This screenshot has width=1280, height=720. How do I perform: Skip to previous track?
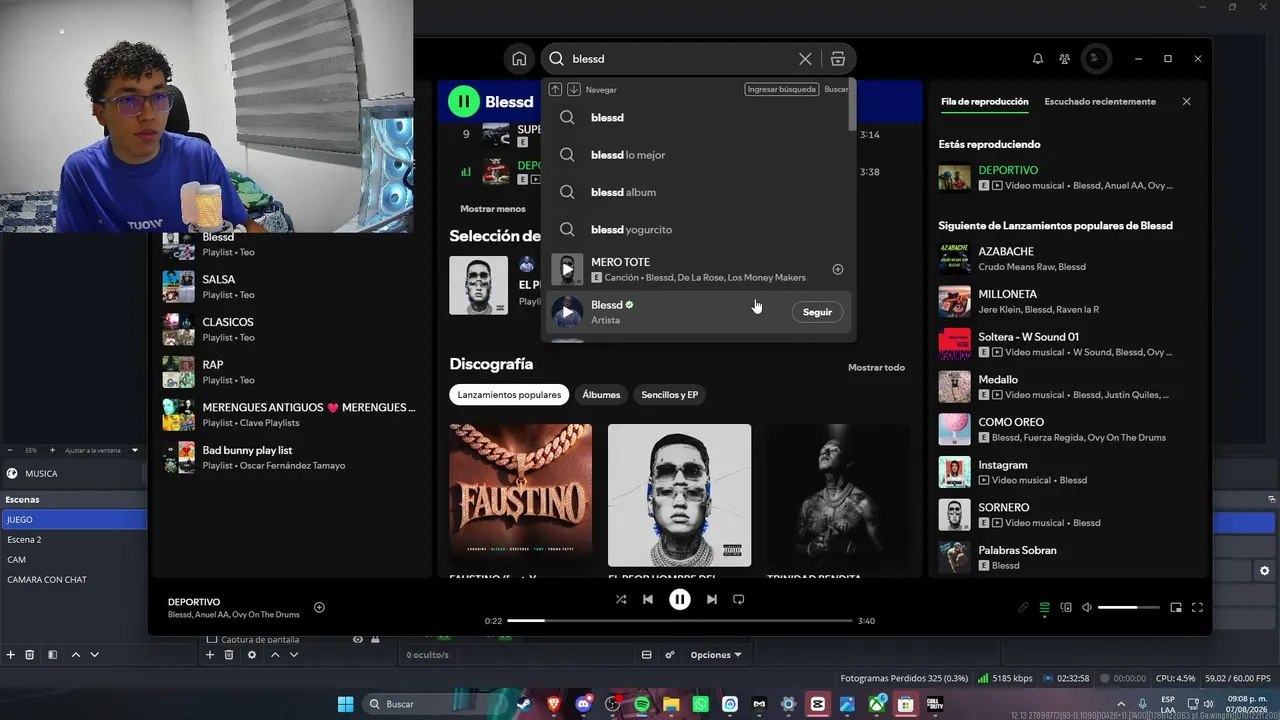click(648, 599)
